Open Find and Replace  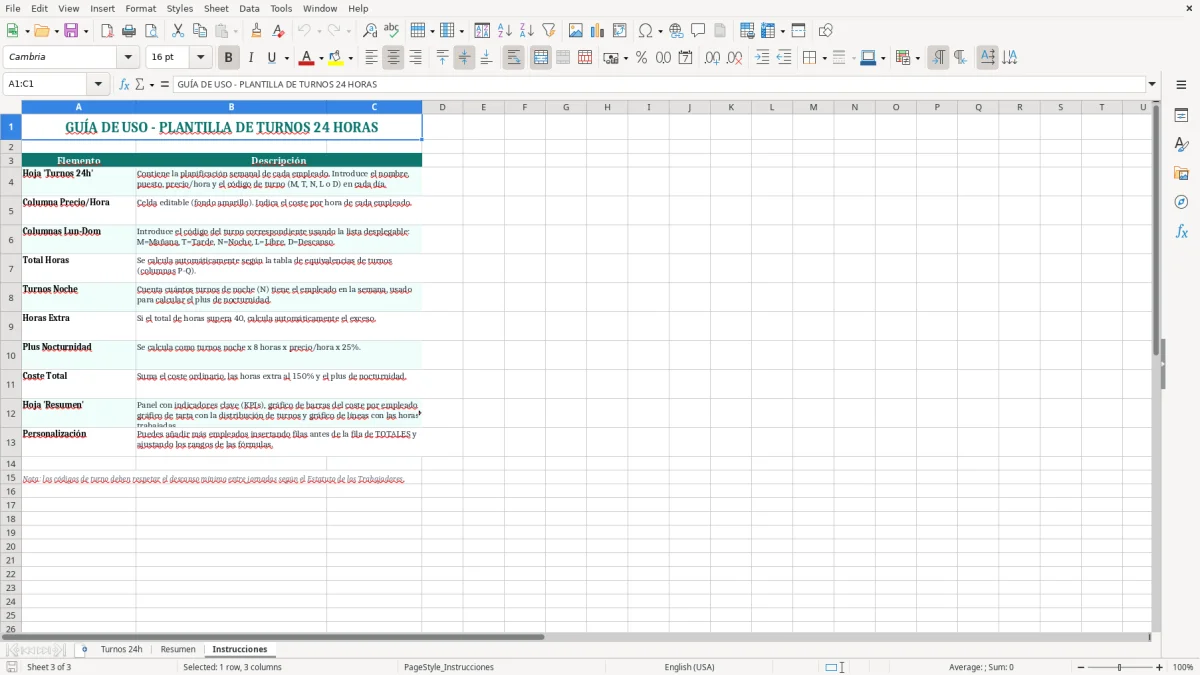pyautogui.click(x=370, y=31)
